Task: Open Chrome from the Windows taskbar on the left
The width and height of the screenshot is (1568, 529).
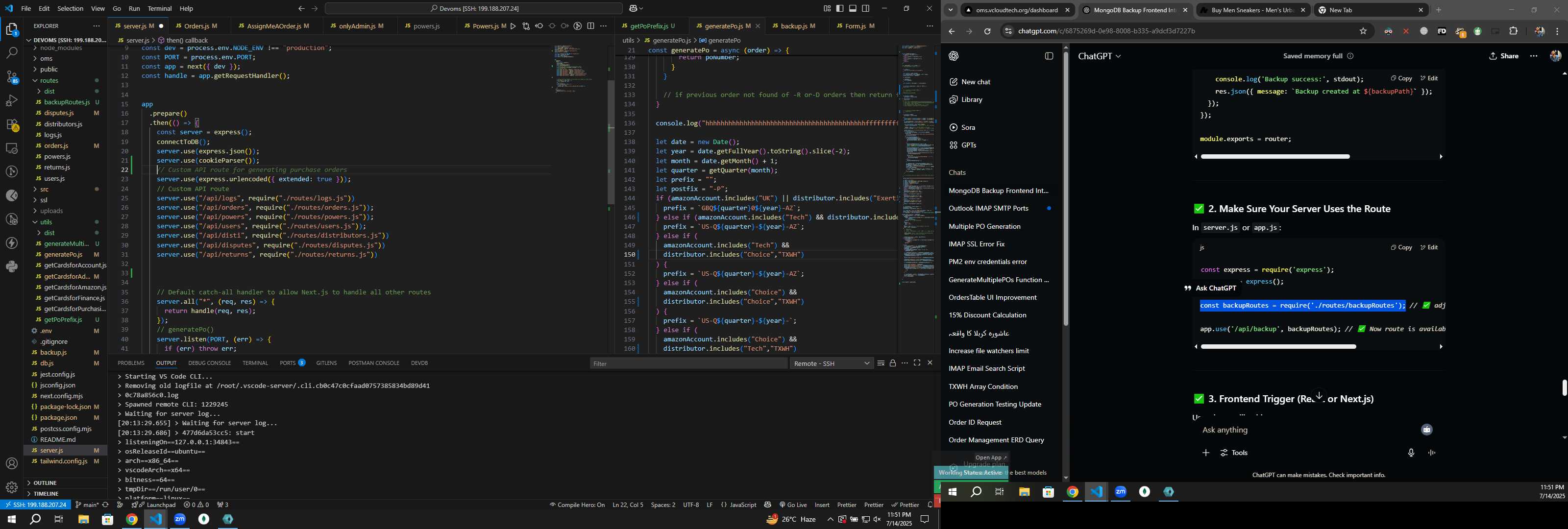Action: 131,519
